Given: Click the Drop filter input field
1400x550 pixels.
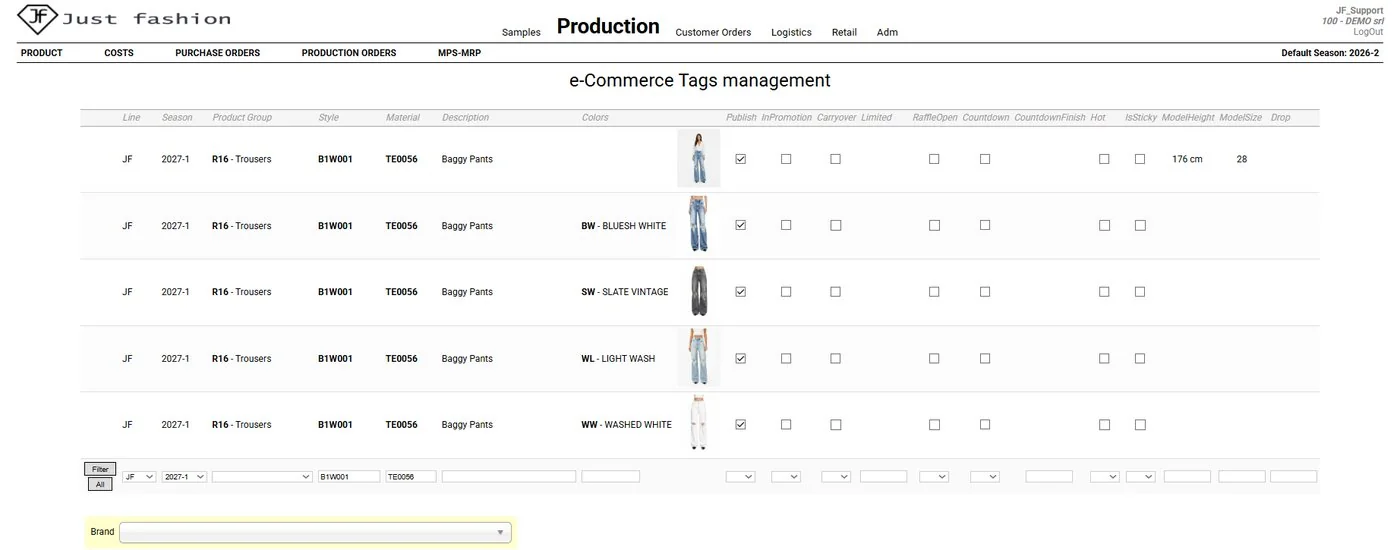Looking at the screenshot, I should pyautogui.click(x=1294, y=477).
